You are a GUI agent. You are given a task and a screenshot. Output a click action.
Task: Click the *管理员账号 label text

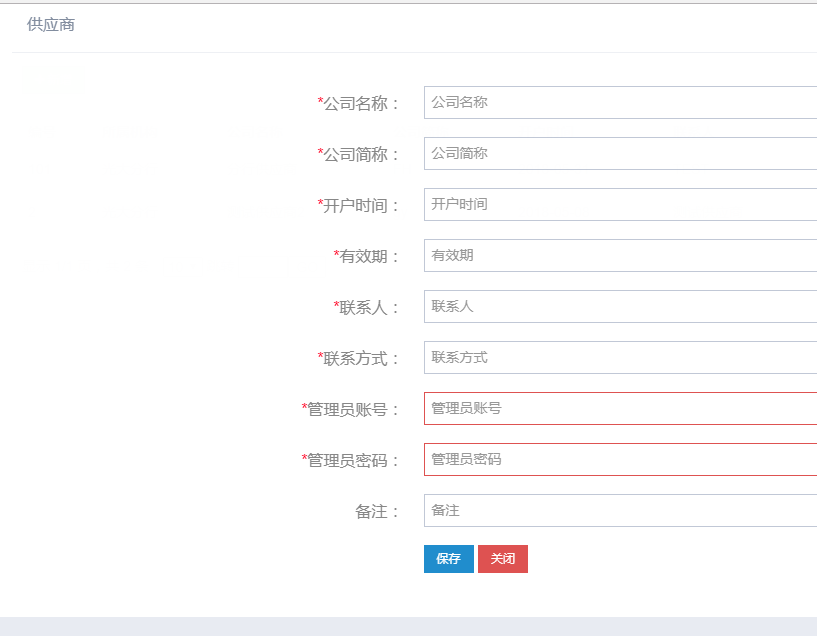tap(350, 409)
